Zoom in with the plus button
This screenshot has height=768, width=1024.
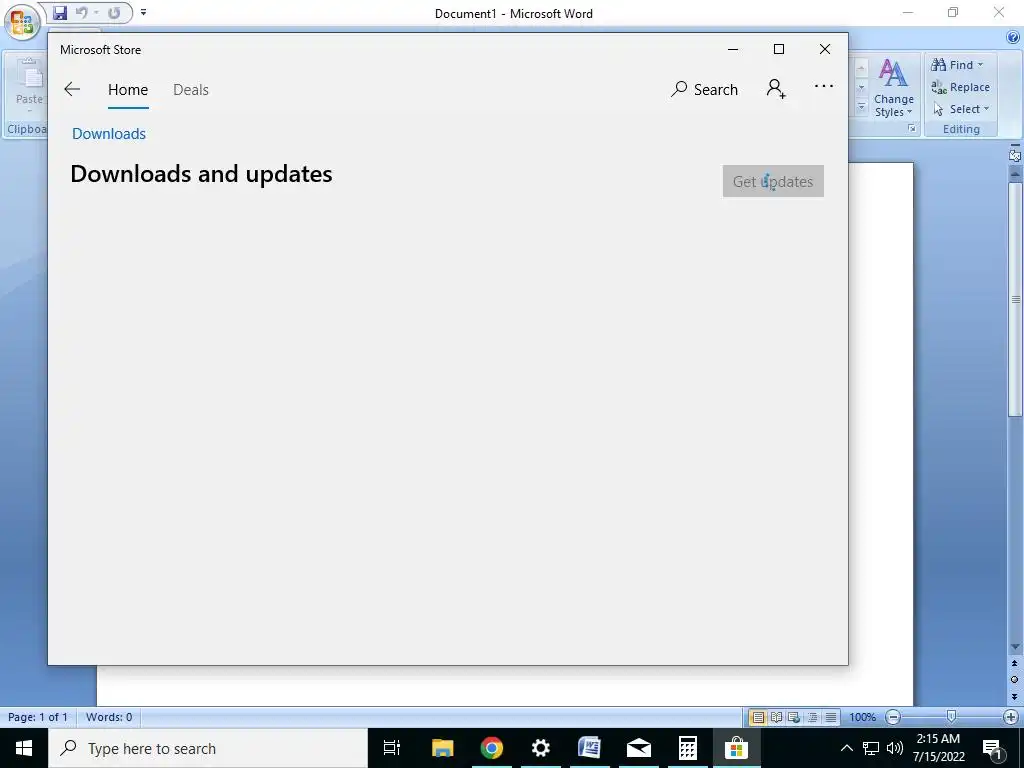[x=1010, y=717]
